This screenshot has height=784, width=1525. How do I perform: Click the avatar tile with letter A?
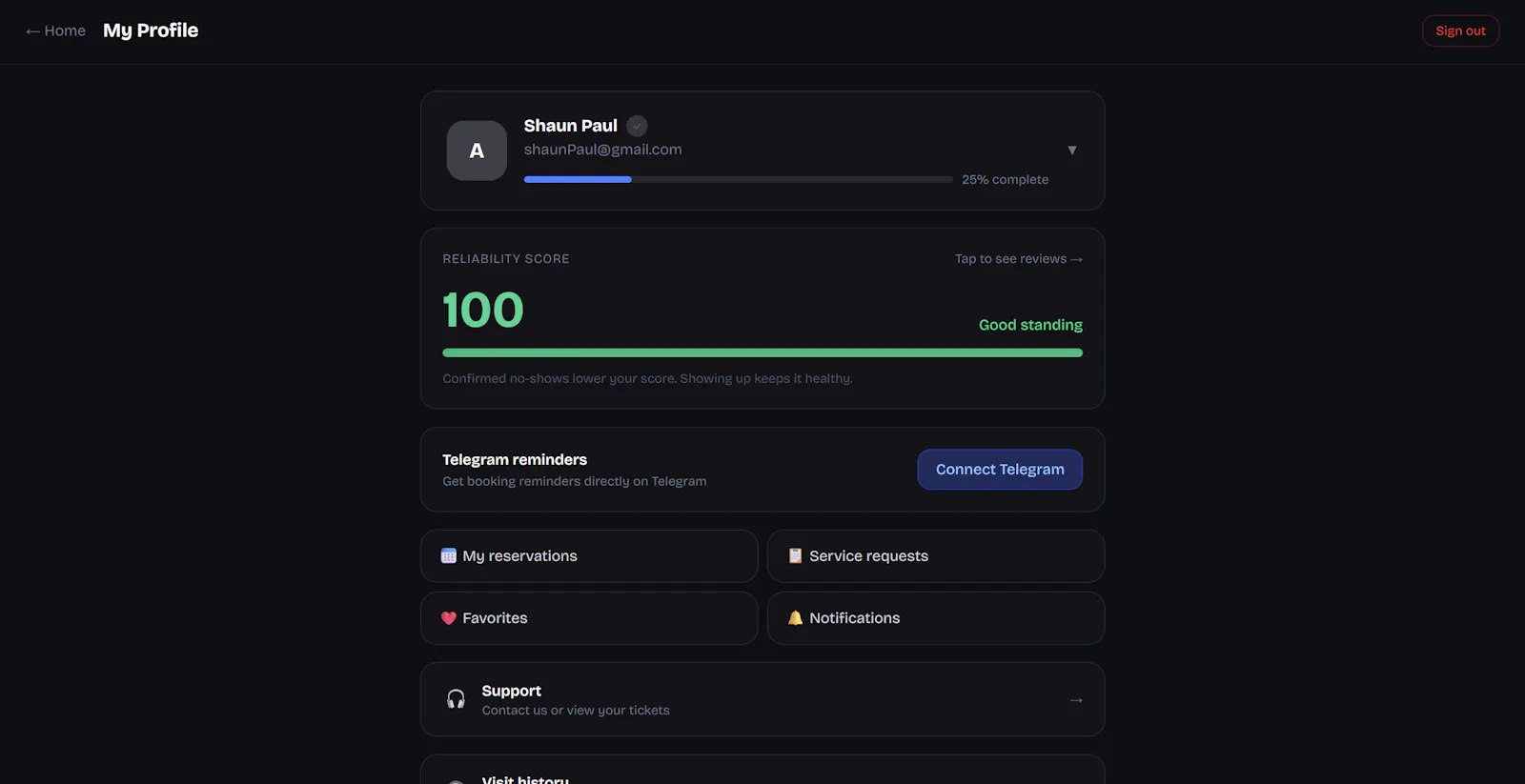[477, 151]
